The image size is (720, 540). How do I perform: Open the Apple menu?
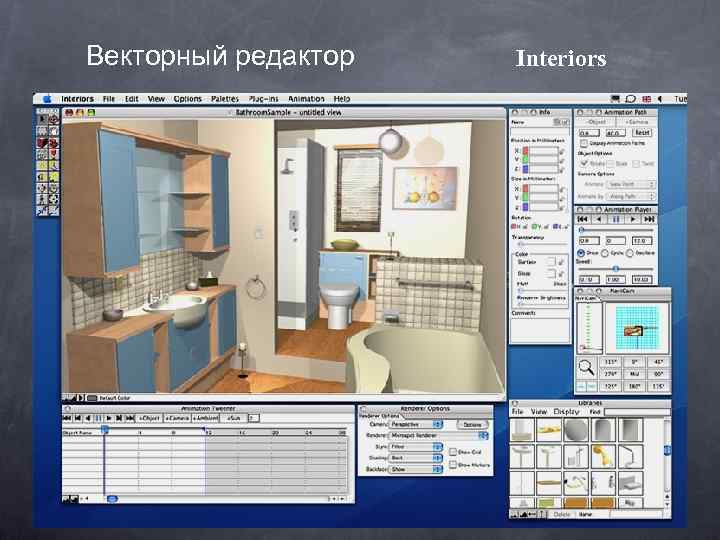47,99
